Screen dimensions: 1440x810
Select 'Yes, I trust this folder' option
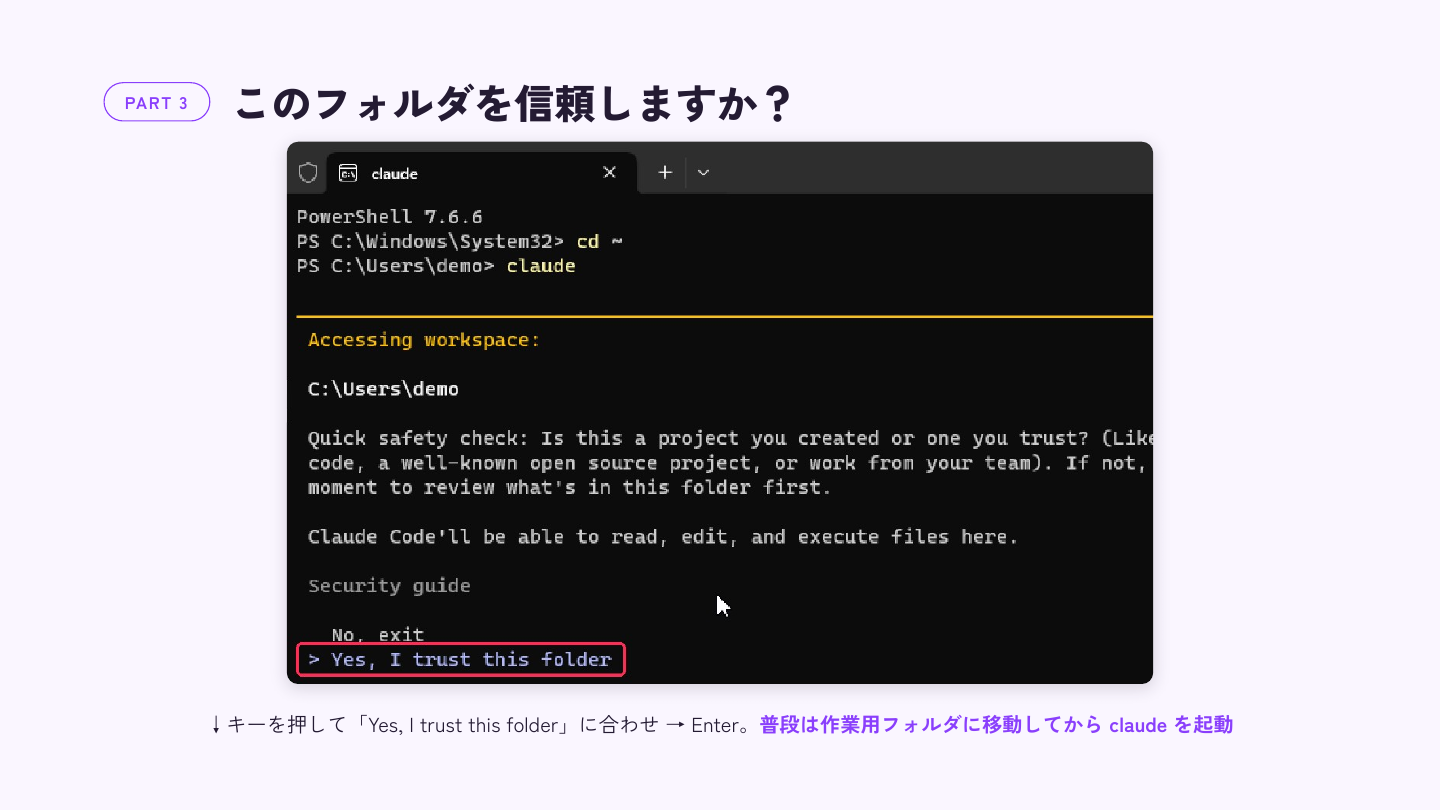[x=460, y=660]
